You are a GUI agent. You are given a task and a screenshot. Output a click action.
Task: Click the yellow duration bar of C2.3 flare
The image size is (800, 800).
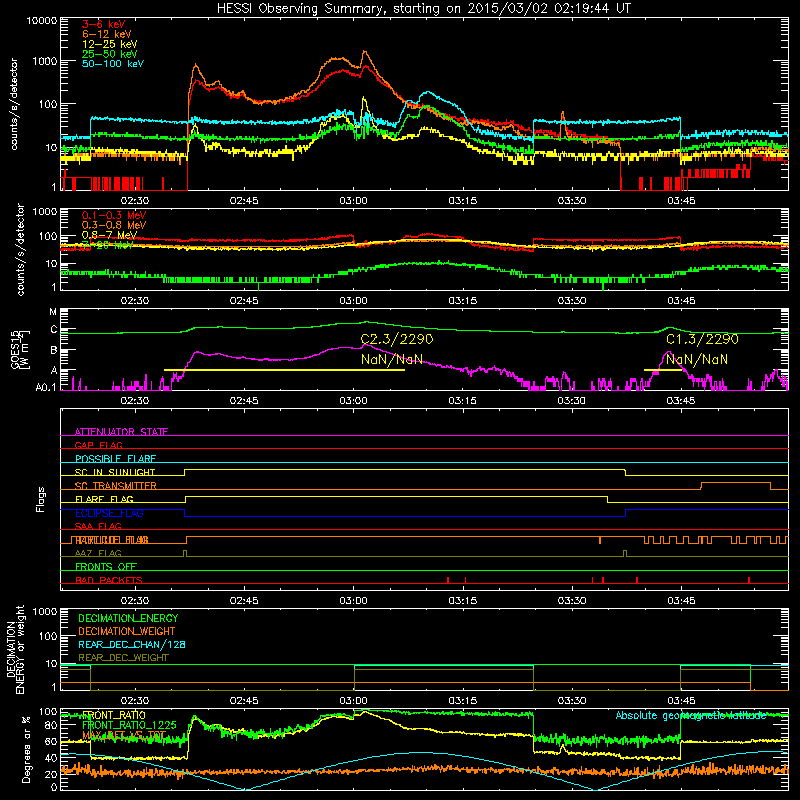pos(284,370)
